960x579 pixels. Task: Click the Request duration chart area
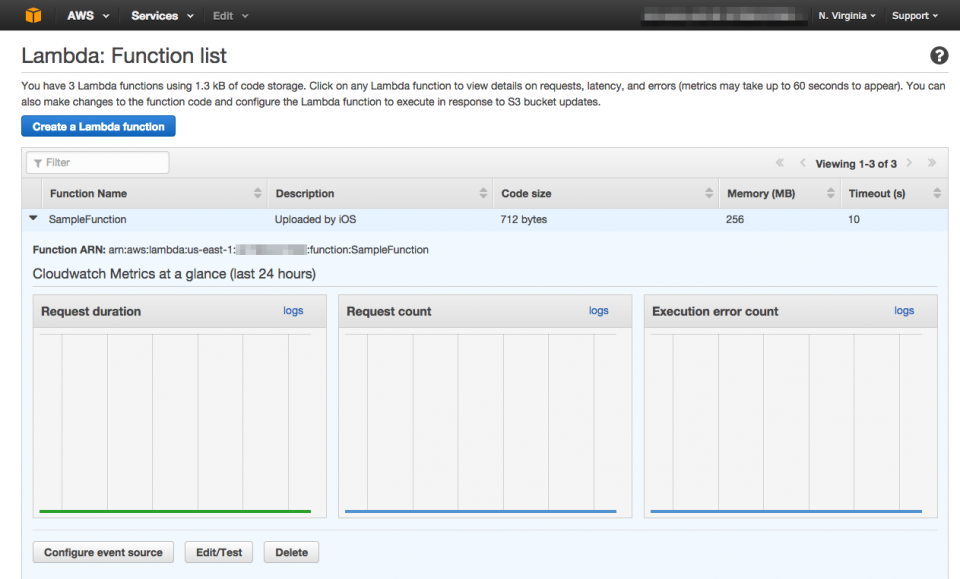tap(175, 423)
